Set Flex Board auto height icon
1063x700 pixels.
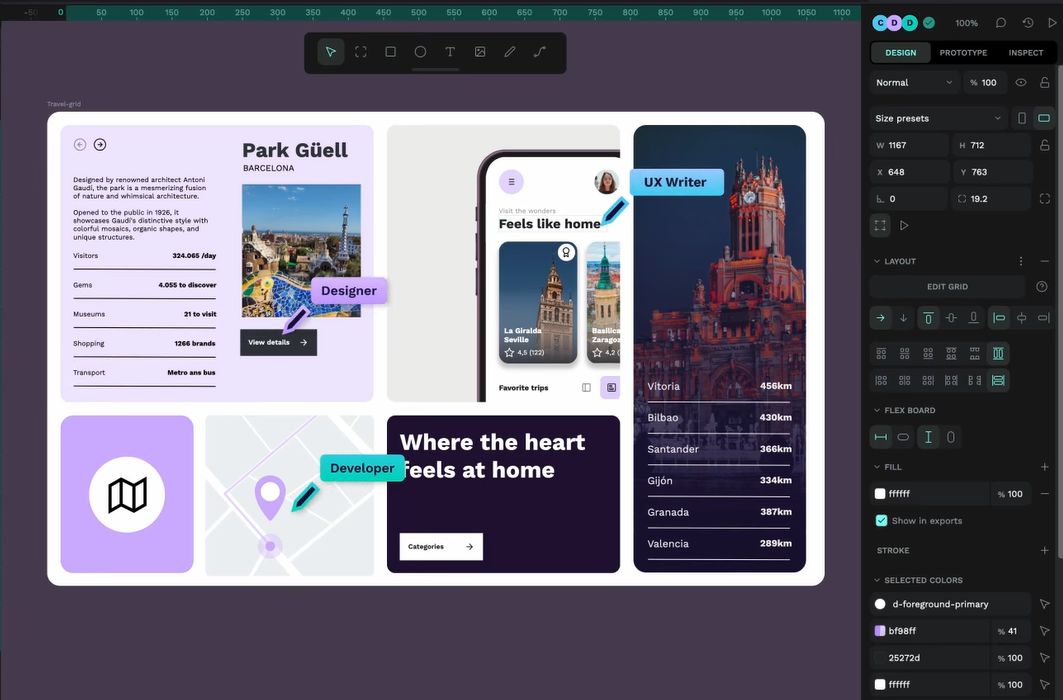pyautogui.click(x=951, y=438)
